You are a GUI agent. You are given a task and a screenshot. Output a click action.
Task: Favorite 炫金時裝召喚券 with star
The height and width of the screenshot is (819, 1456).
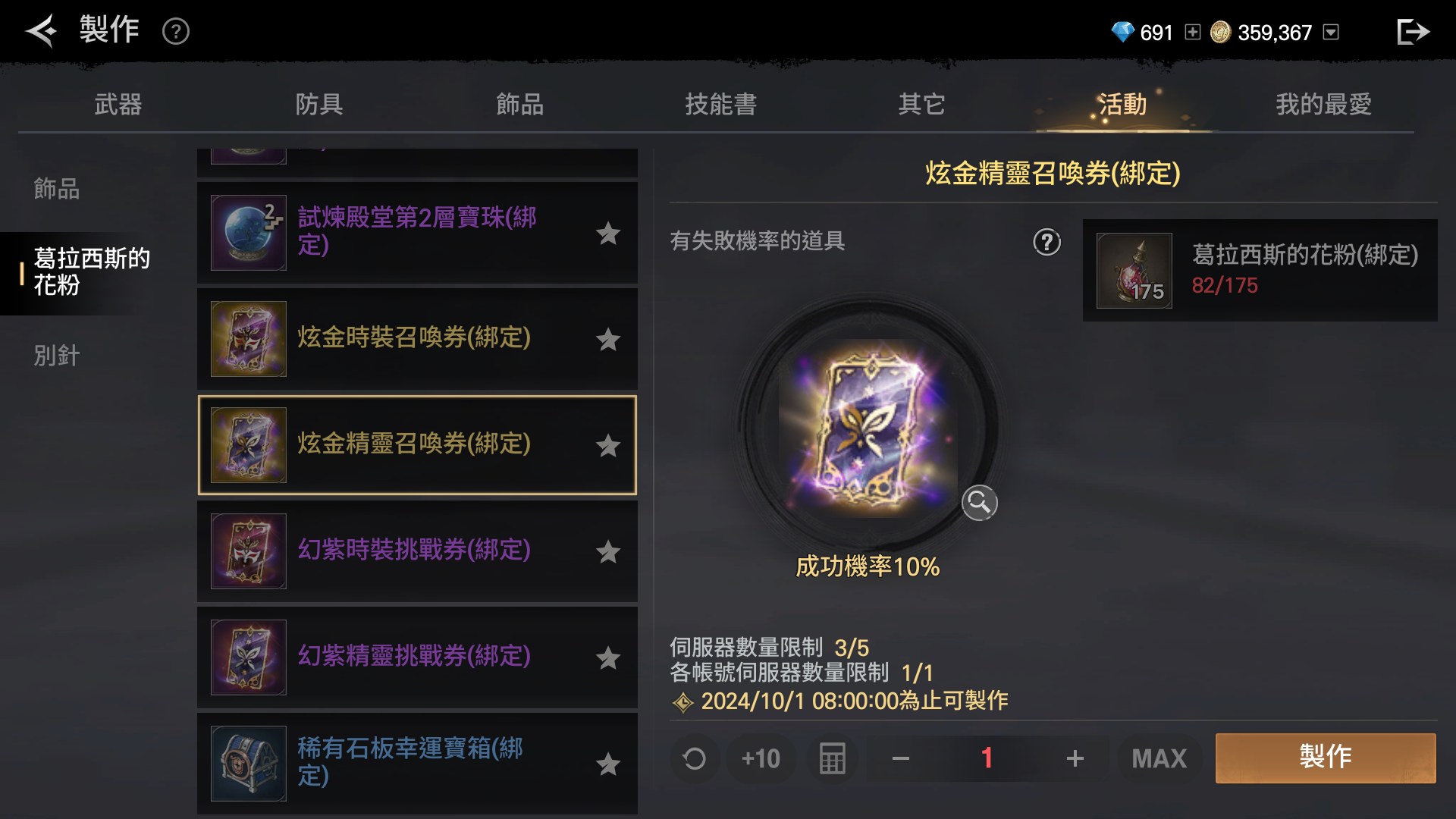pos(608,339)
